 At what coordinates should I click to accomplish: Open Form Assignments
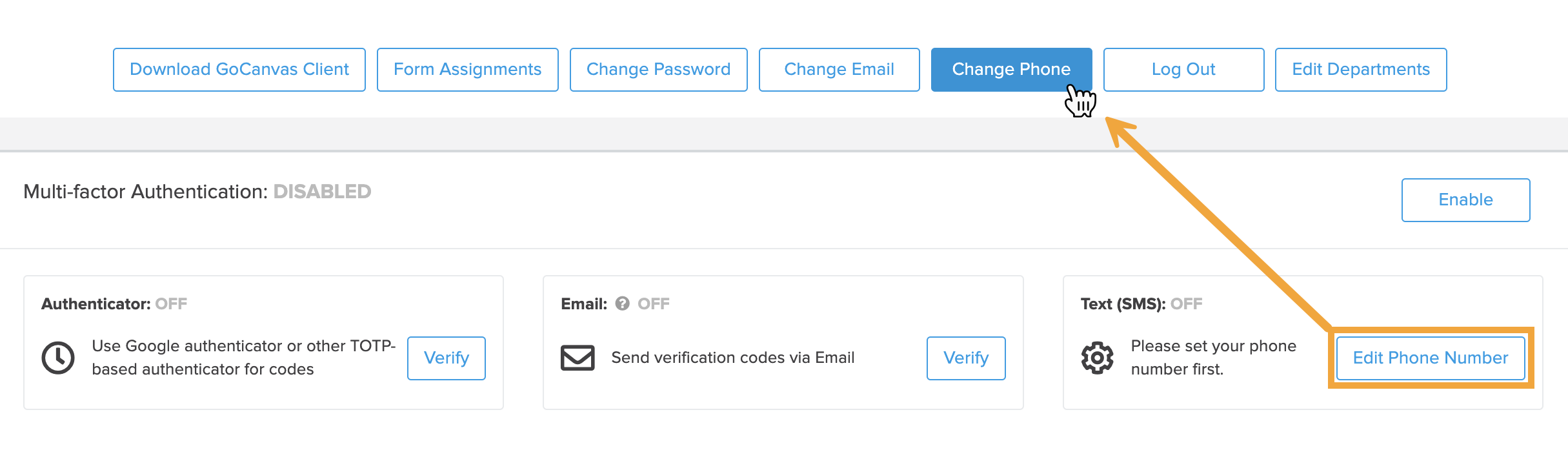pyautogui.click(x=467, y=70)
